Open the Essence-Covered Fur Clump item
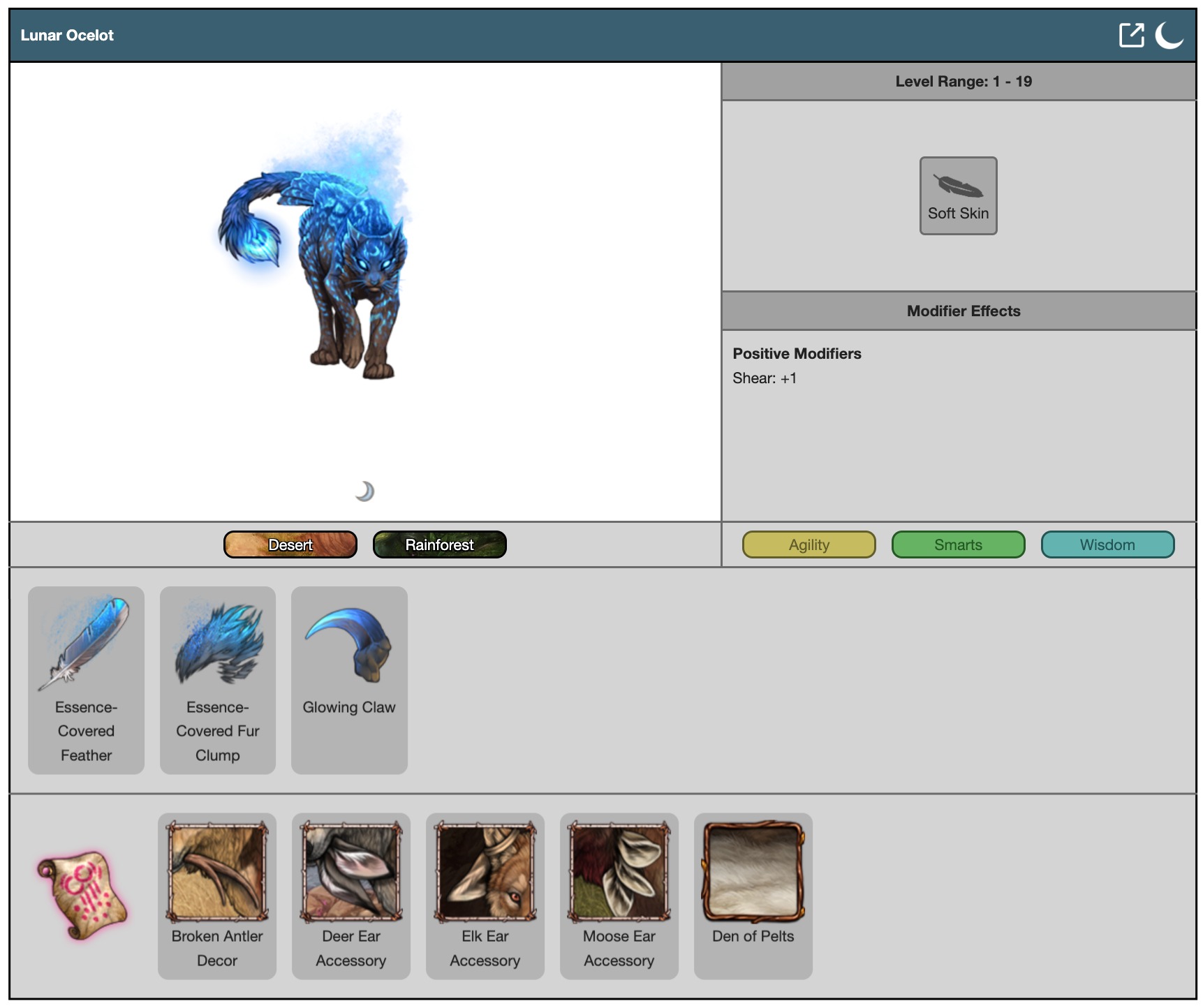 pos(218,679)
